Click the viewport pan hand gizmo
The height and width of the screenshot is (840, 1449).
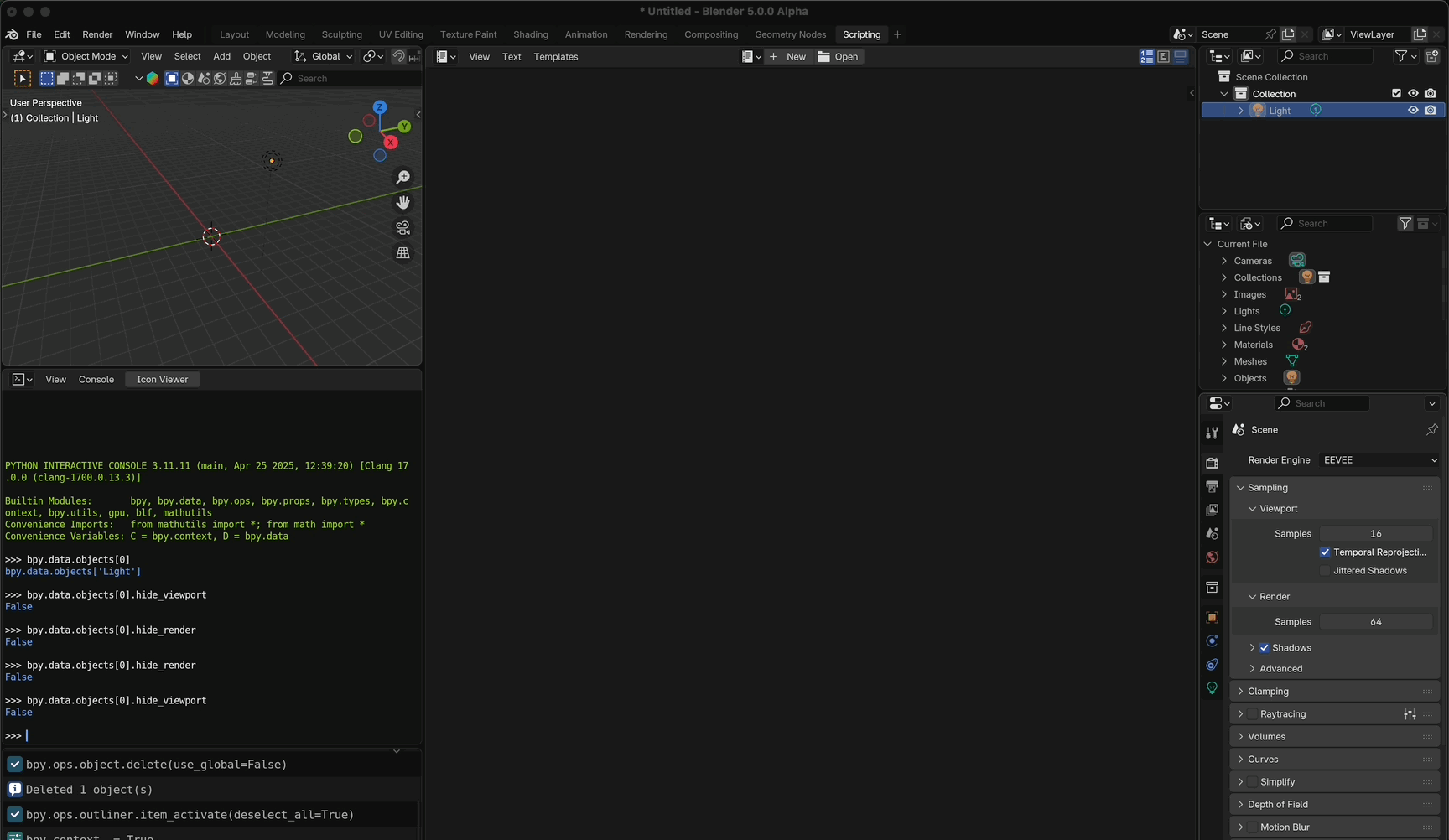click(x=403, y=202)
